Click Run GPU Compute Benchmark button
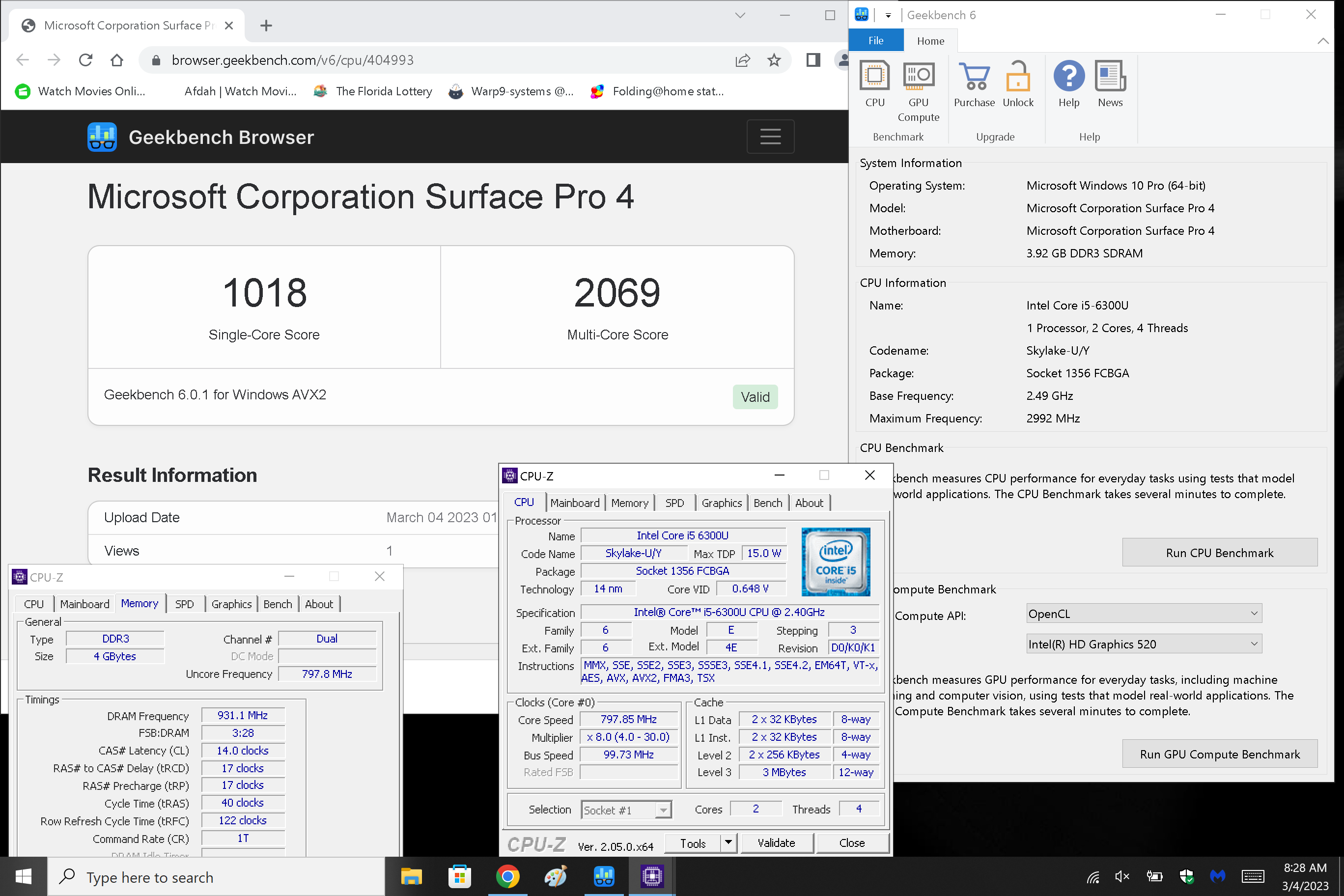The width and height of the screenshot is (1344, 896). (x=1219, y=754)
